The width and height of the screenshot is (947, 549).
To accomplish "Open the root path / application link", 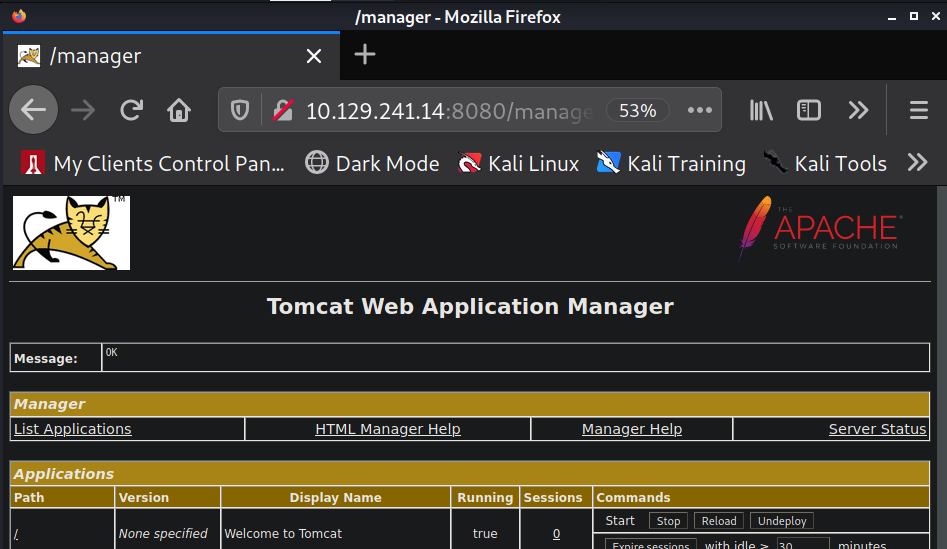I will click(16, 535).
